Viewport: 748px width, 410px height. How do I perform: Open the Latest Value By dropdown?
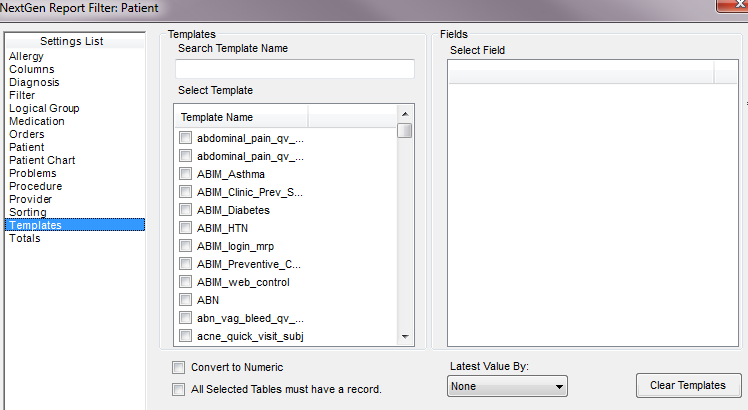[507, 386]
